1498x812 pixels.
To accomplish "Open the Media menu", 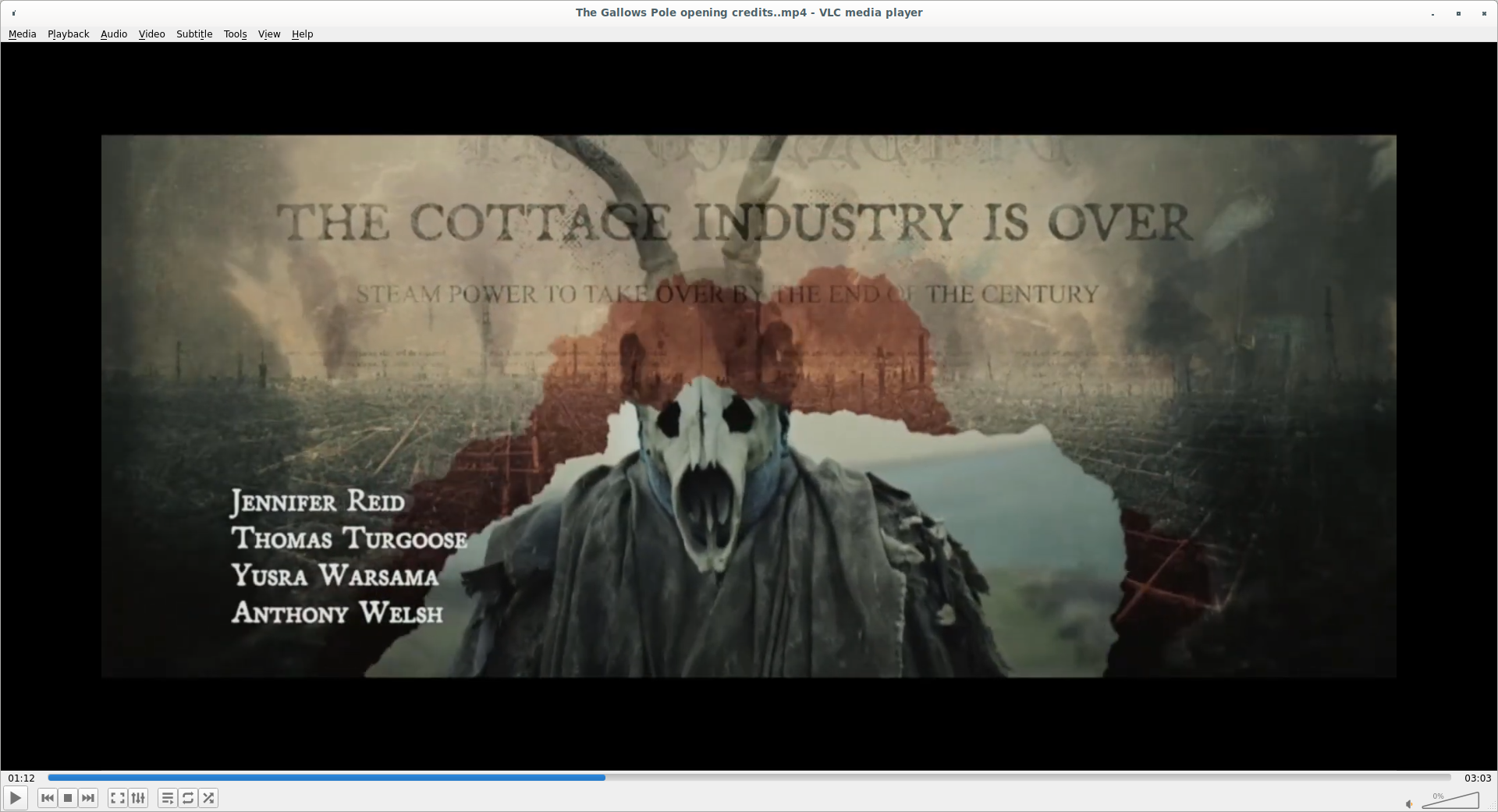I will click(23, 34).
